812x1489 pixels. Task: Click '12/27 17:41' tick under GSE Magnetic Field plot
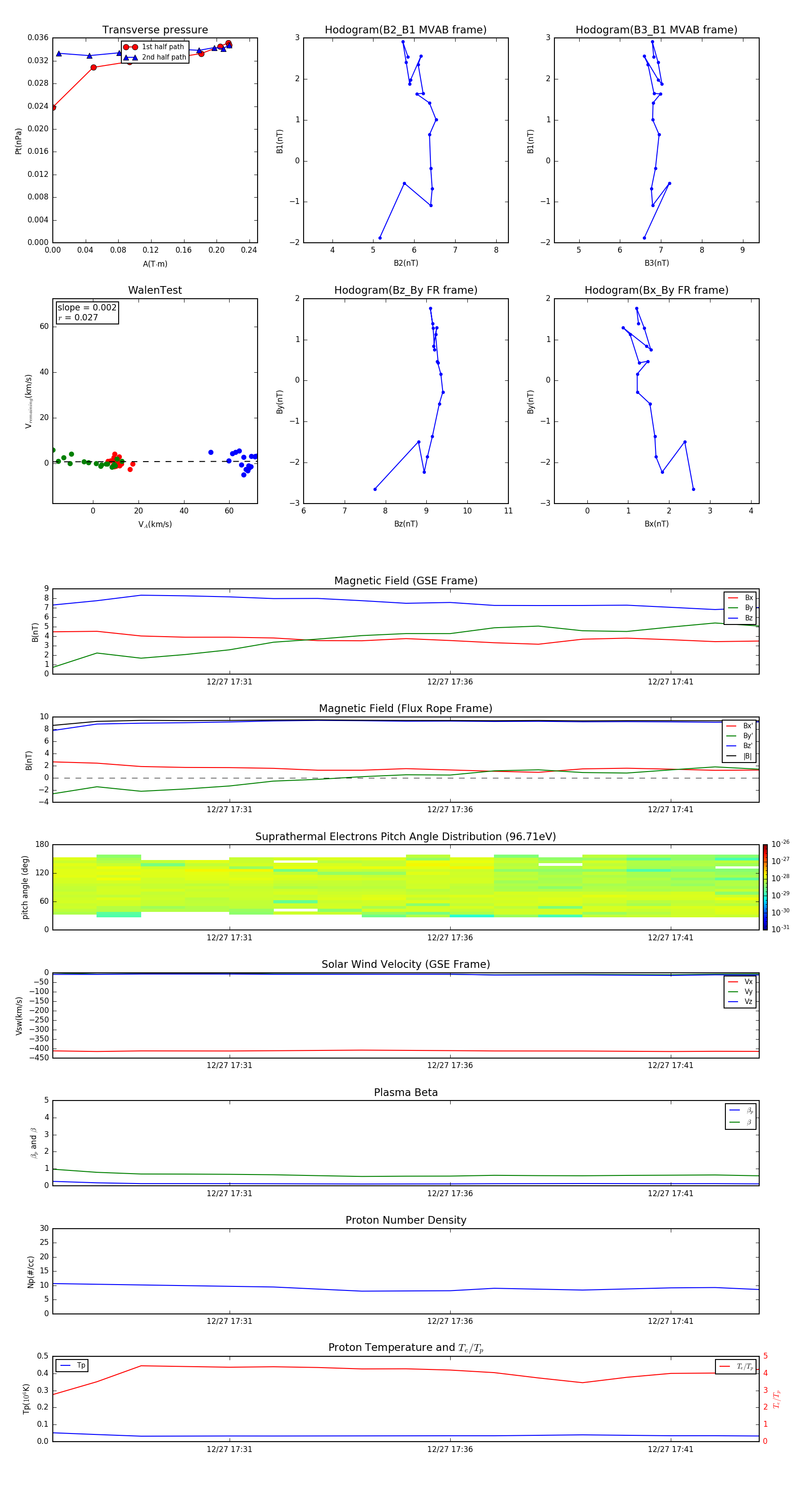[670, 681]
